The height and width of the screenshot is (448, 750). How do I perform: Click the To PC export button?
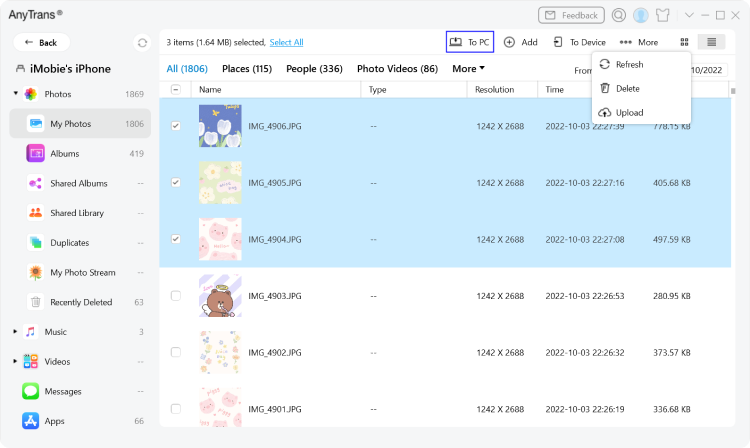coord(470,42)
